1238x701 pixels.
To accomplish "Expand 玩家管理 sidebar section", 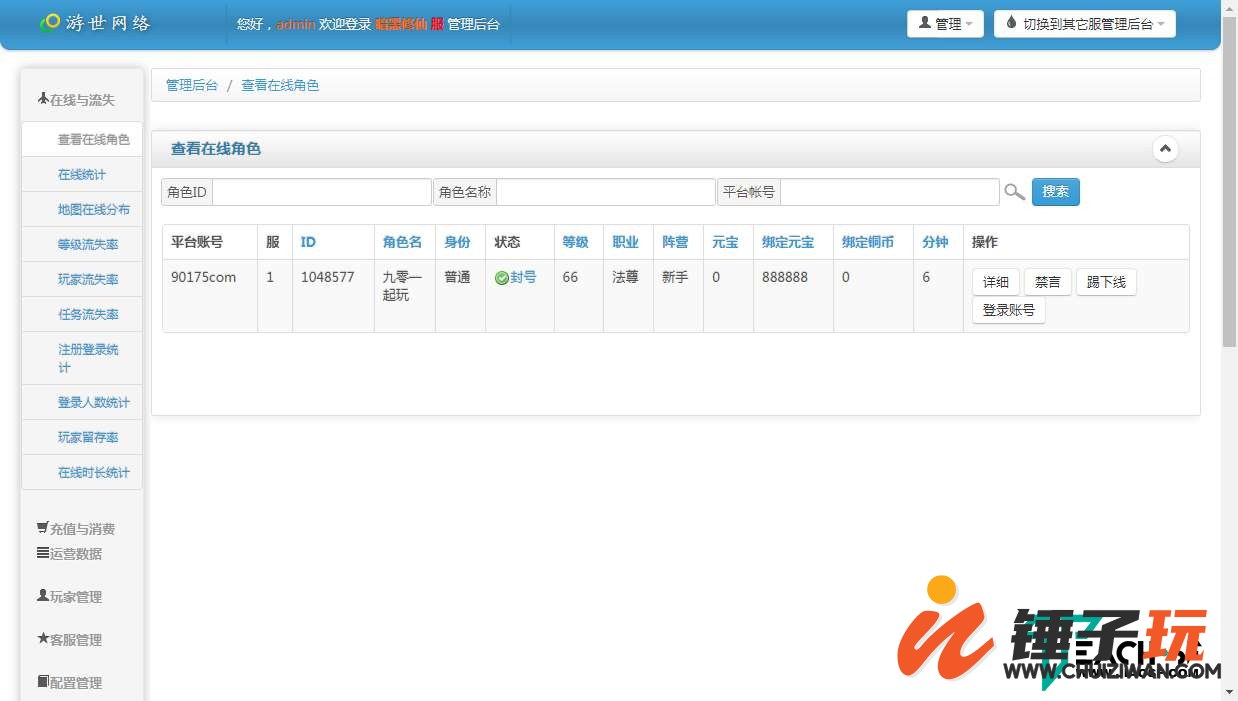I will point(70,597).
